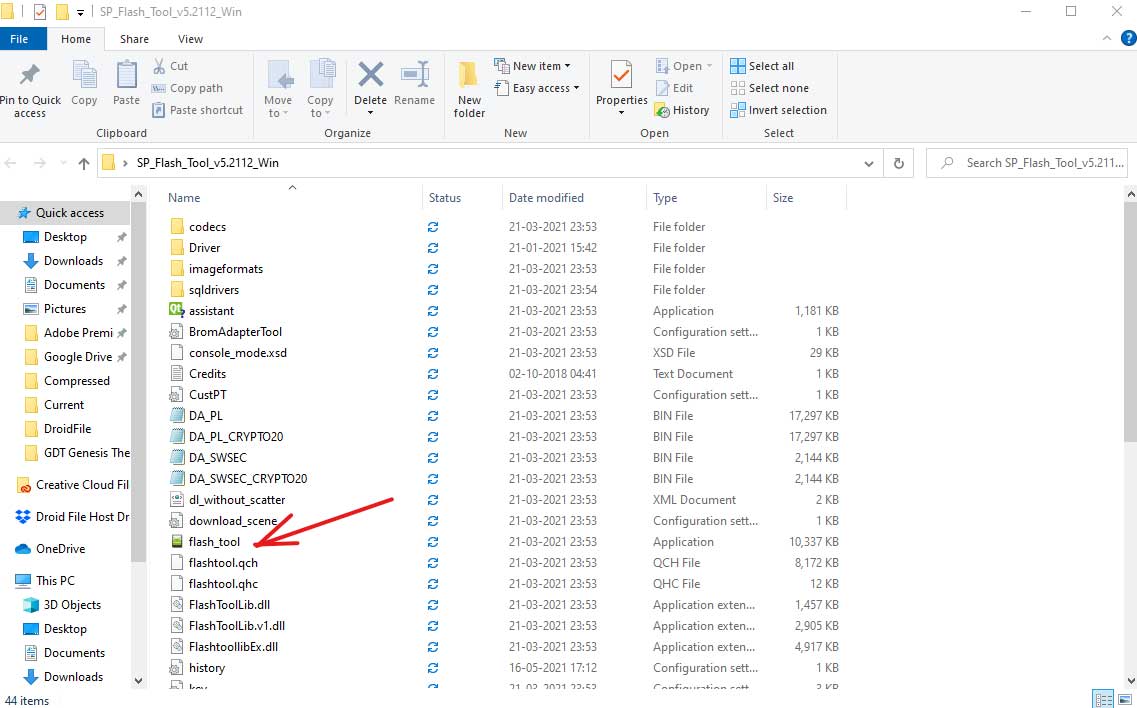Click the Copy icon in Clipboard group
This screenshot has height=708, width=1137.
click(84, 74)
